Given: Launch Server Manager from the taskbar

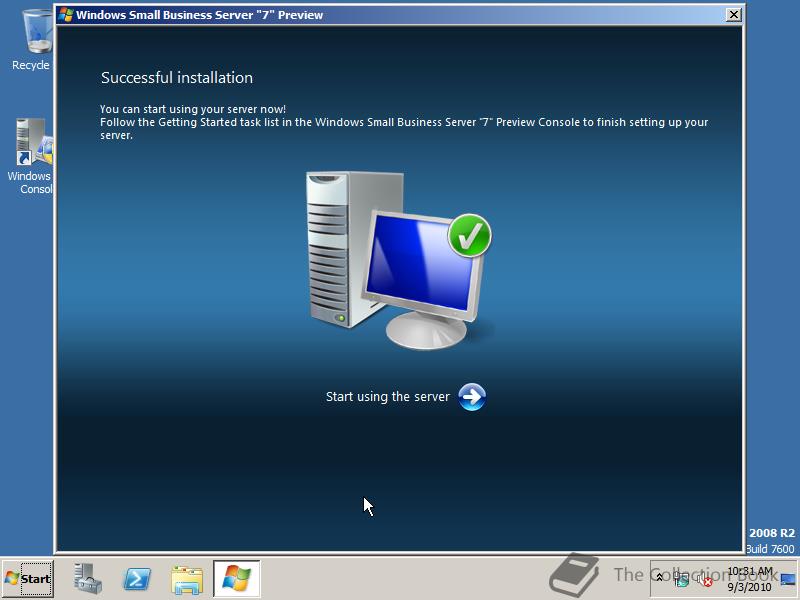Looking at the screenshot, I should [x=88, y=579].
